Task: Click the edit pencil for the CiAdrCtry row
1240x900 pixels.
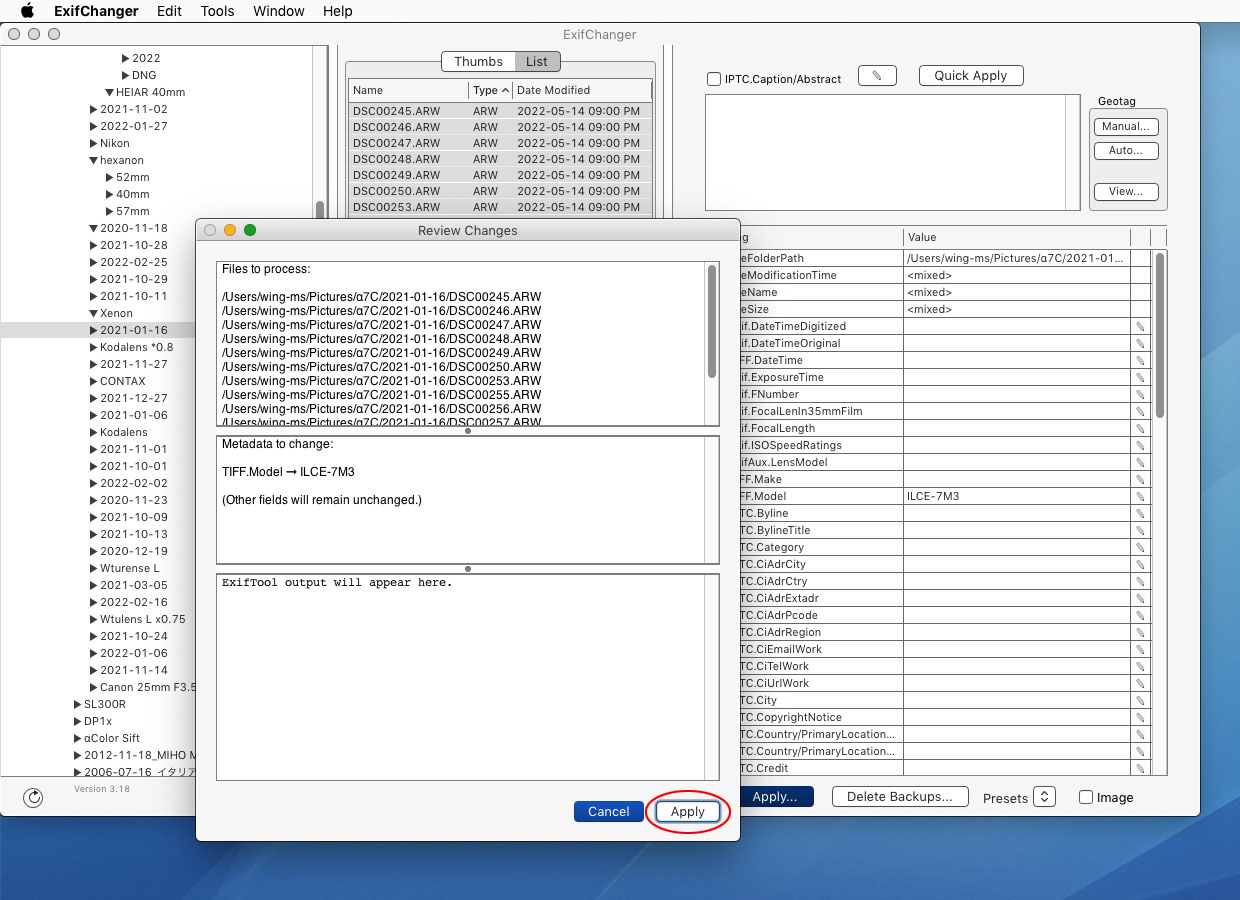Action: (1139, 581)
